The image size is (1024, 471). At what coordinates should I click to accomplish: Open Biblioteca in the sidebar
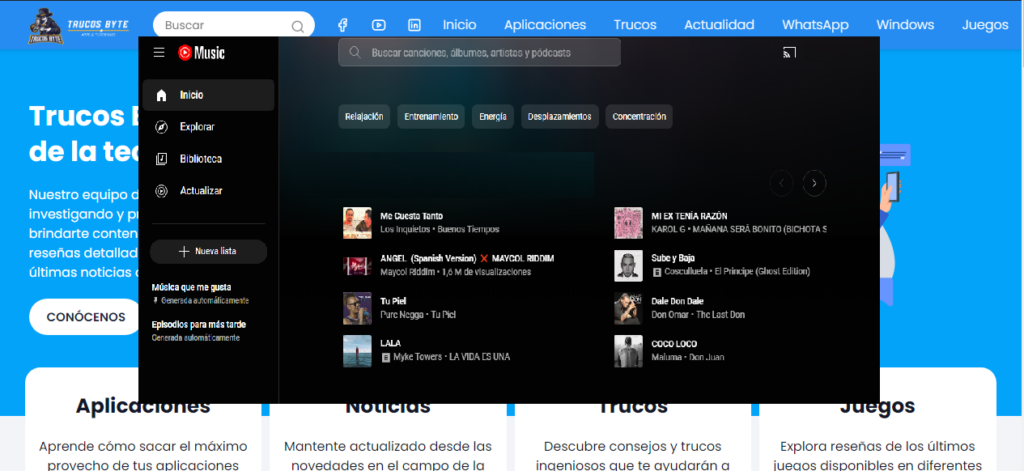click(208, 159)
